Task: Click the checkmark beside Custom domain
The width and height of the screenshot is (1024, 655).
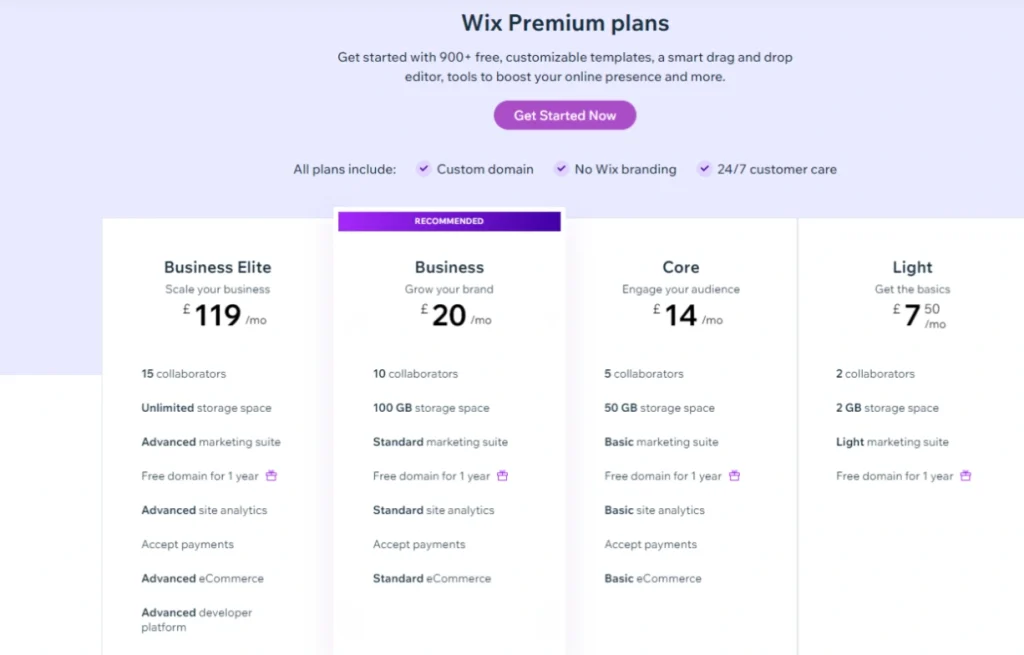Action: point(423,169)
